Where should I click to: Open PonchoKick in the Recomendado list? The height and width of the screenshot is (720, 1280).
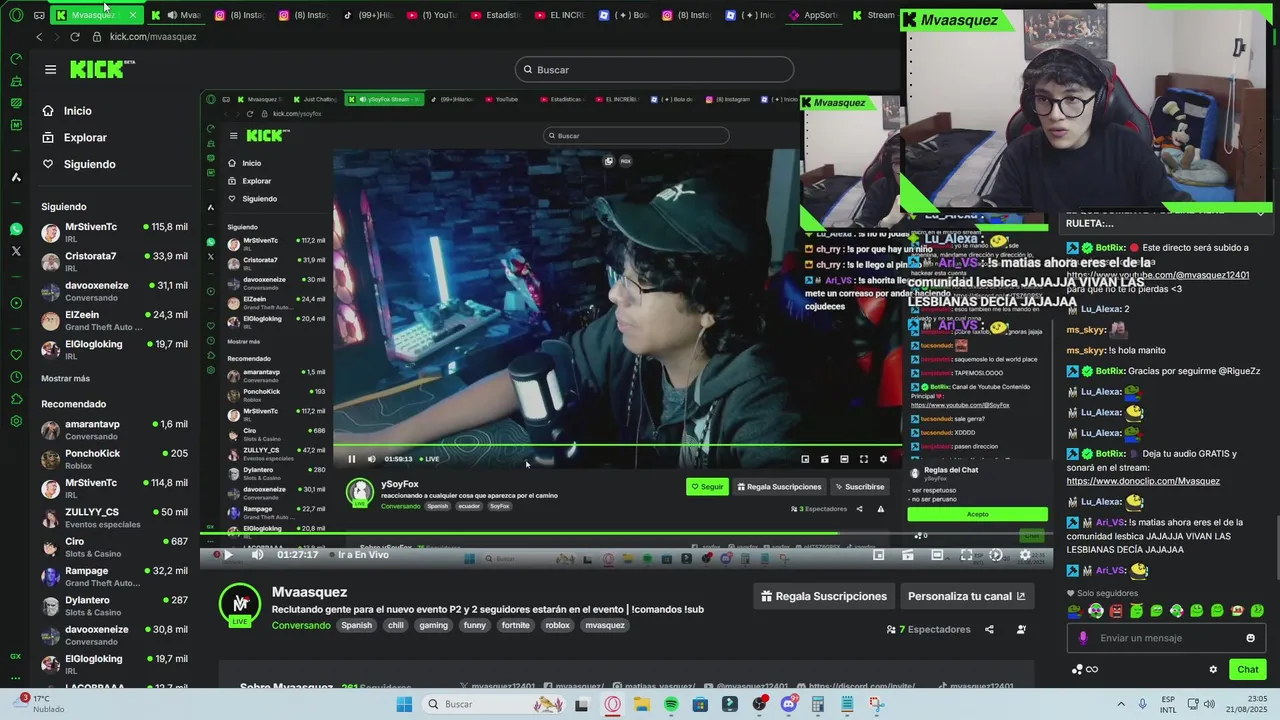(x=114, y=458)
